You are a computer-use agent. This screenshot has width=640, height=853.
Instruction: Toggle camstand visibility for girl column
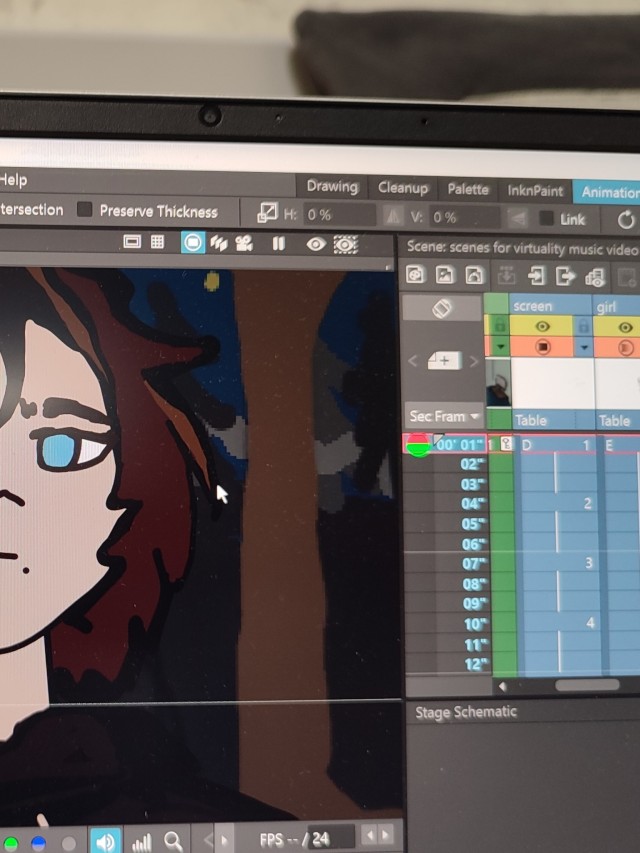(x=625, y=348)
